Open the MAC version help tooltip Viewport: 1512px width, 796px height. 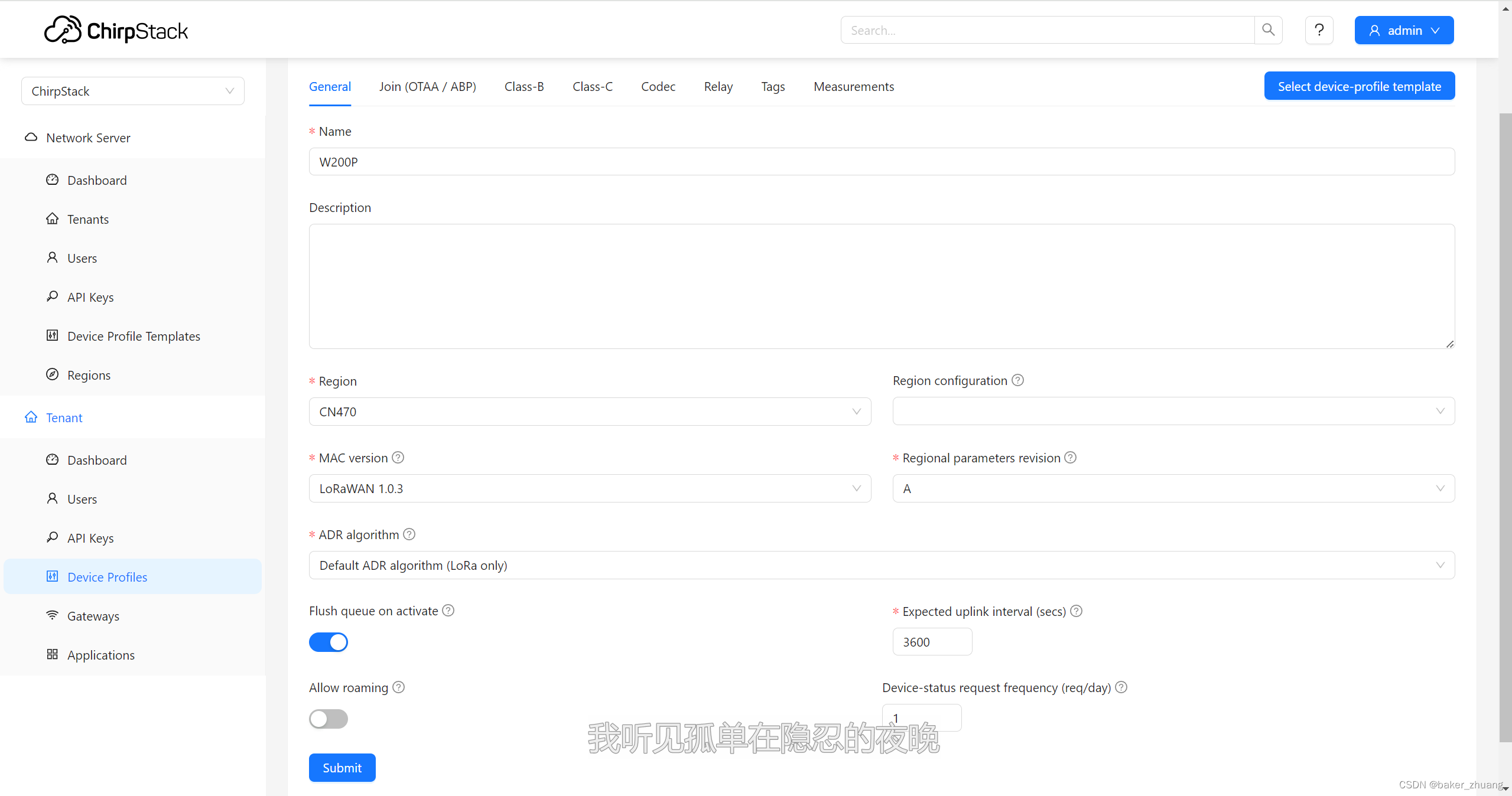(397, 457)
